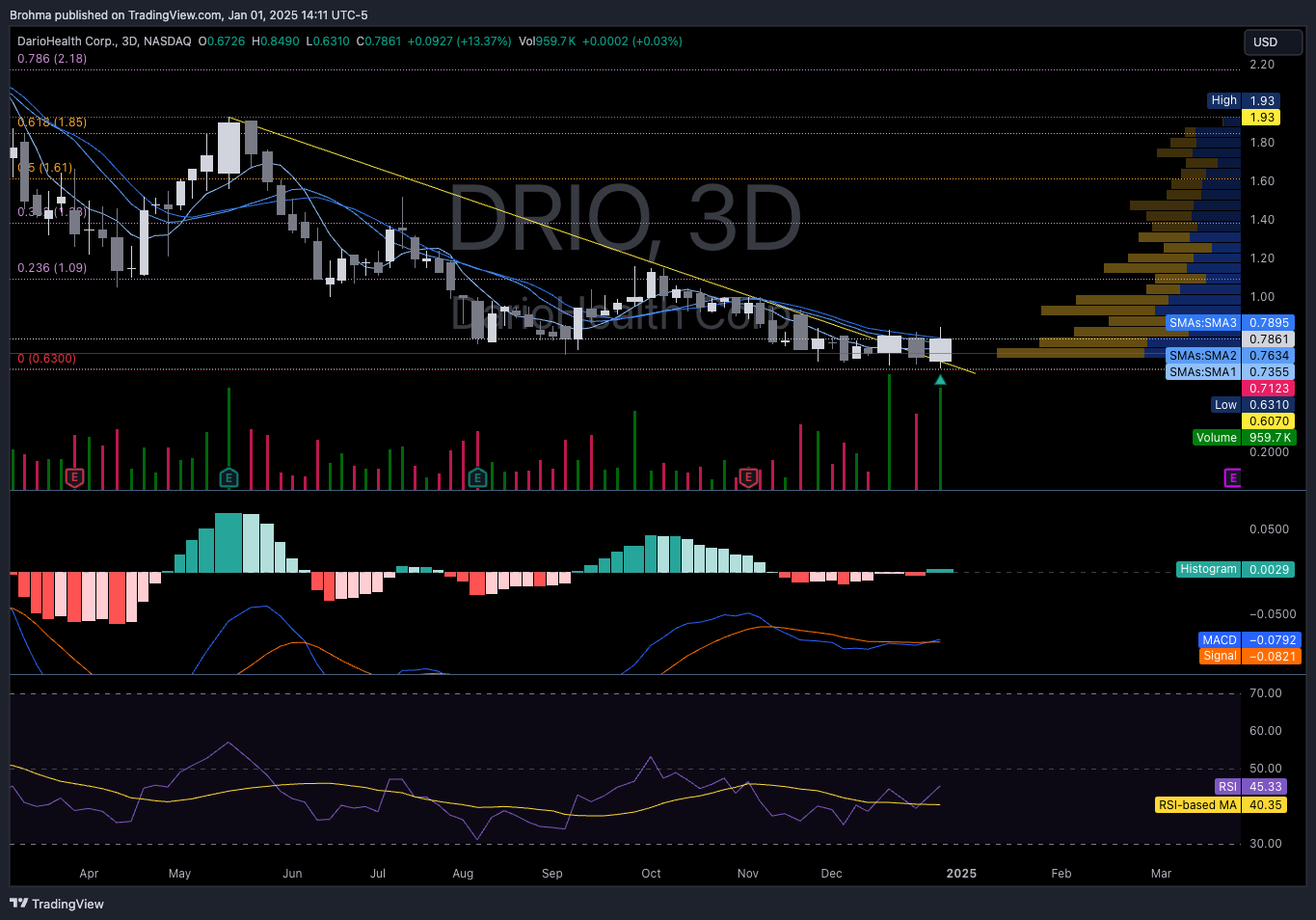Image resolution: width=1316 pixels, height=920 pixels.
Task: Click the Sep label on time axis
Action: (x=552, y=874)
